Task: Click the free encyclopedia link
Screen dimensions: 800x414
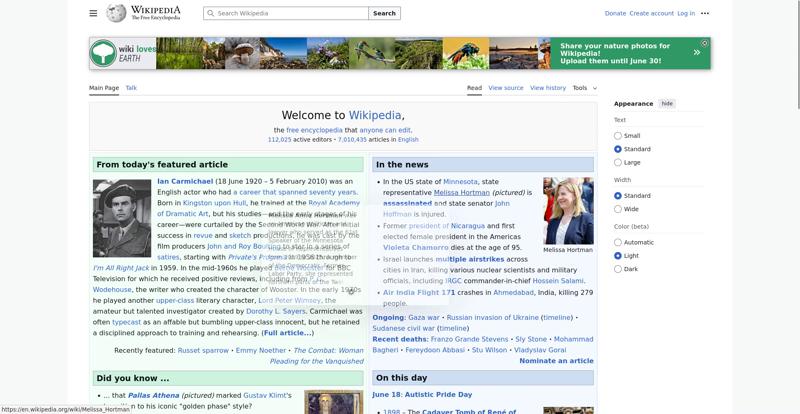Action: [314, 130]
